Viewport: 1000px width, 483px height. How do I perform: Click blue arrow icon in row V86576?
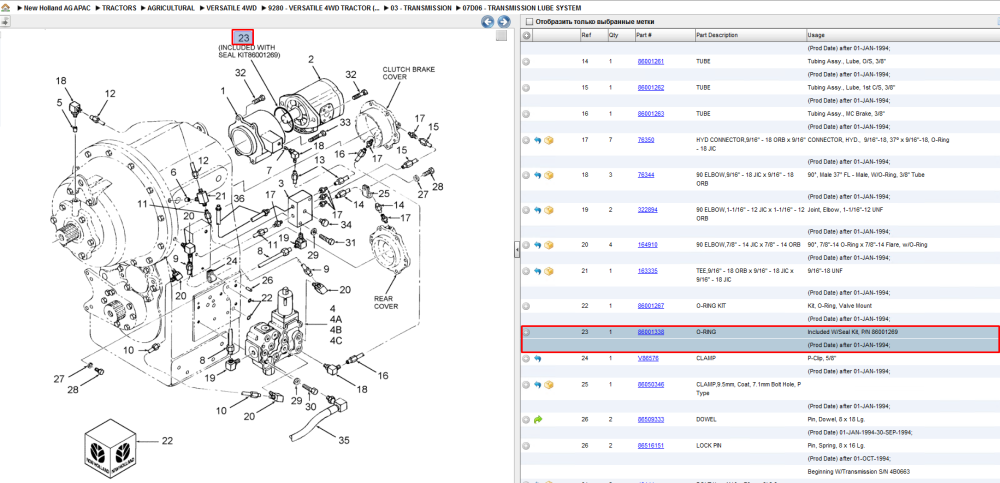(x=538, y=359)
